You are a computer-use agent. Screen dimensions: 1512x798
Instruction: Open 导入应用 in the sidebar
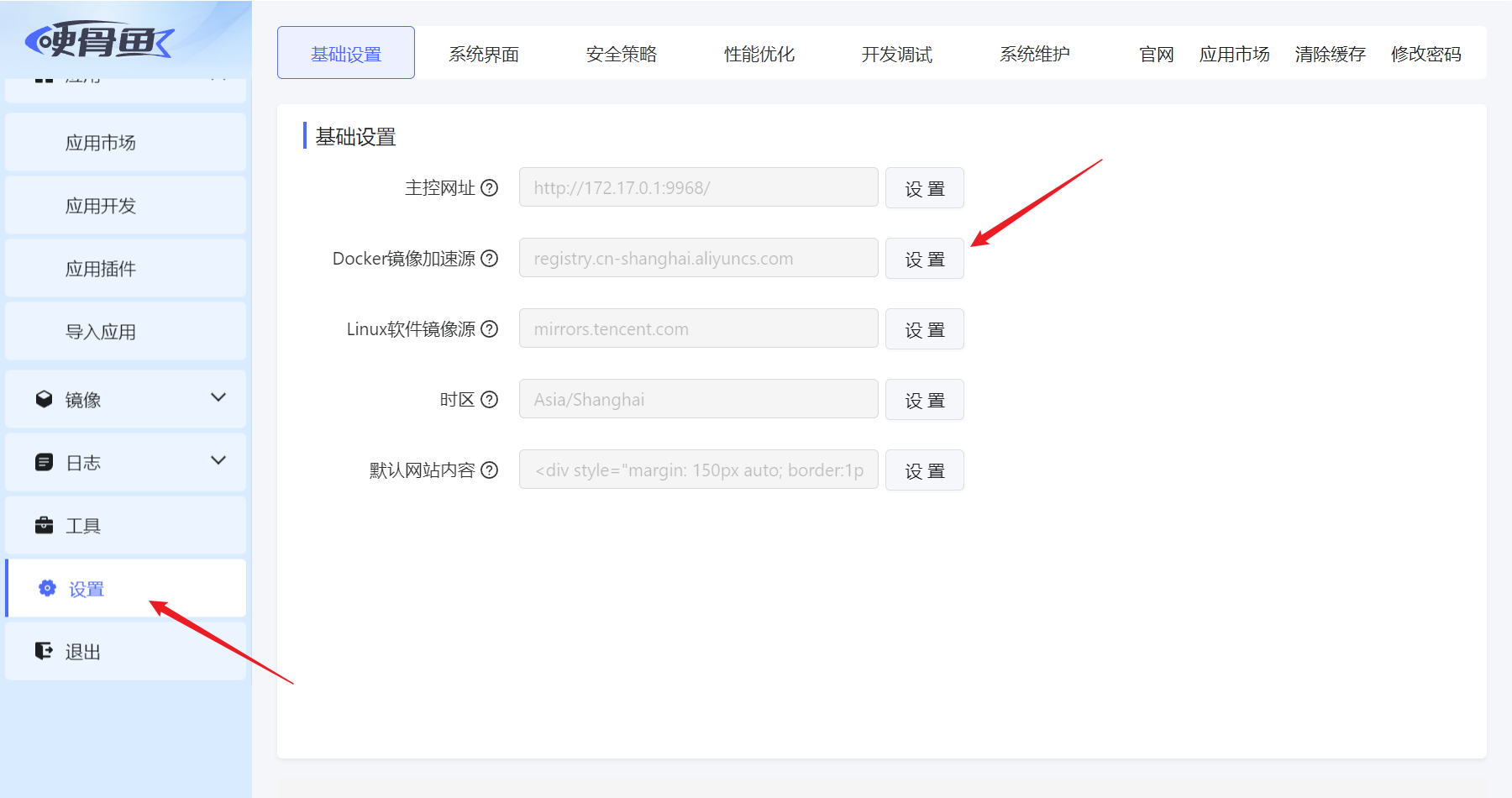click(126, 332)
